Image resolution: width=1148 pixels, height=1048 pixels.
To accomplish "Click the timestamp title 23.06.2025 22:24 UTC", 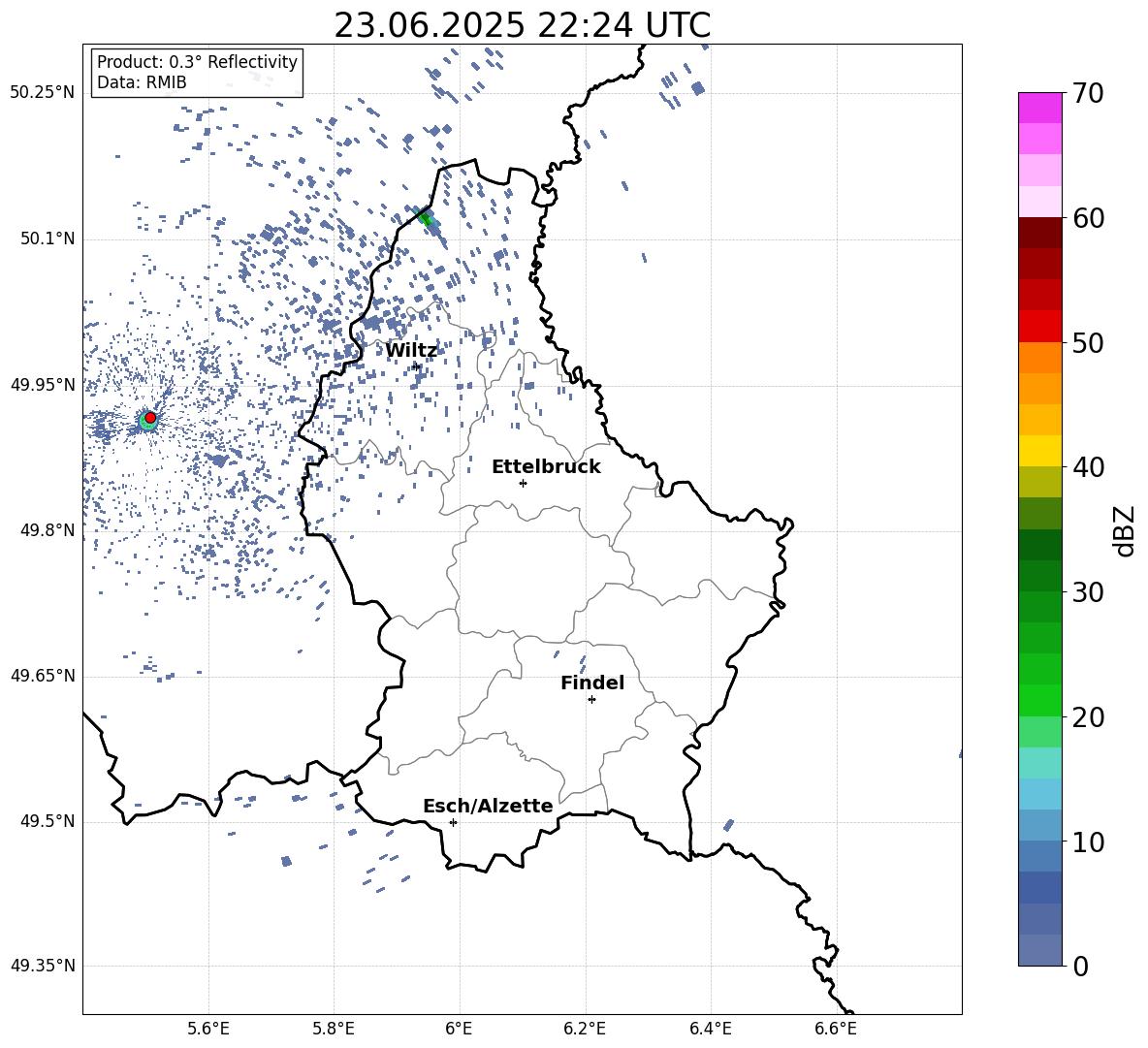I will [x=522, y=25].
